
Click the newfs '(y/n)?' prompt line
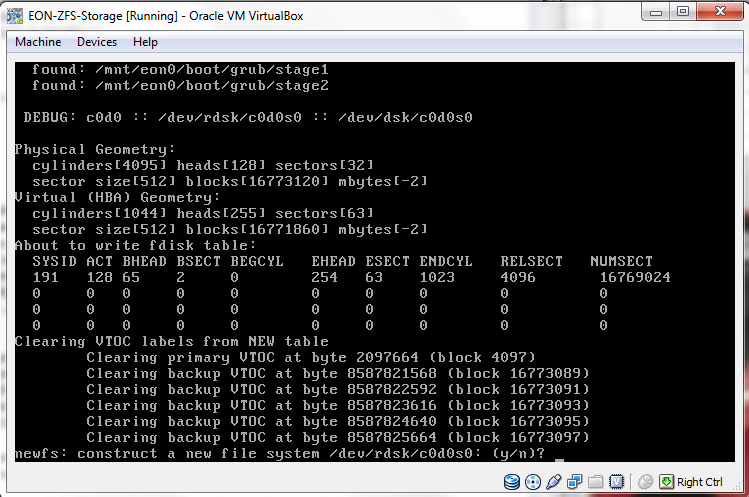pos(280,453)
